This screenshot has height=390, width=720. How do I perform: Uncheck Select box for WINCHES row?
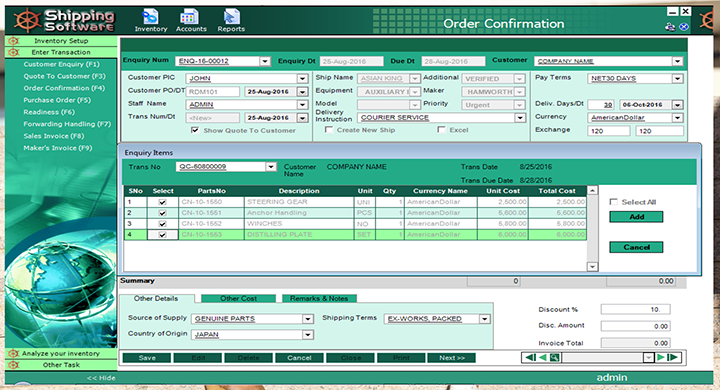click(162, 224)
